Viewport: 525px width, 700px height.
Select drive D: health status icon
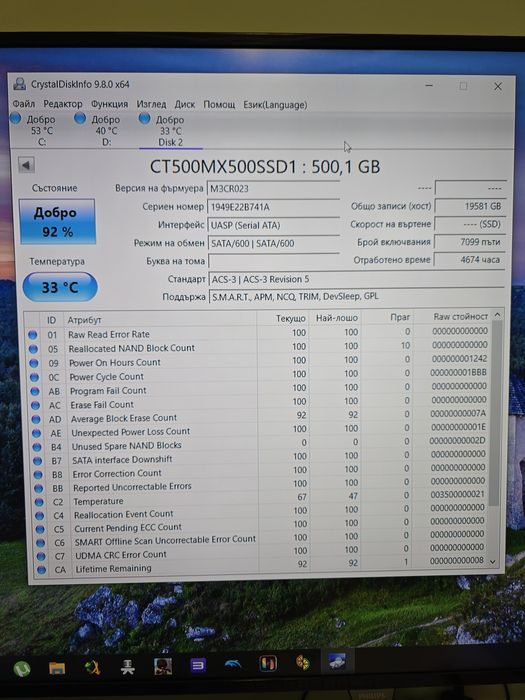(x=80, y=118)
